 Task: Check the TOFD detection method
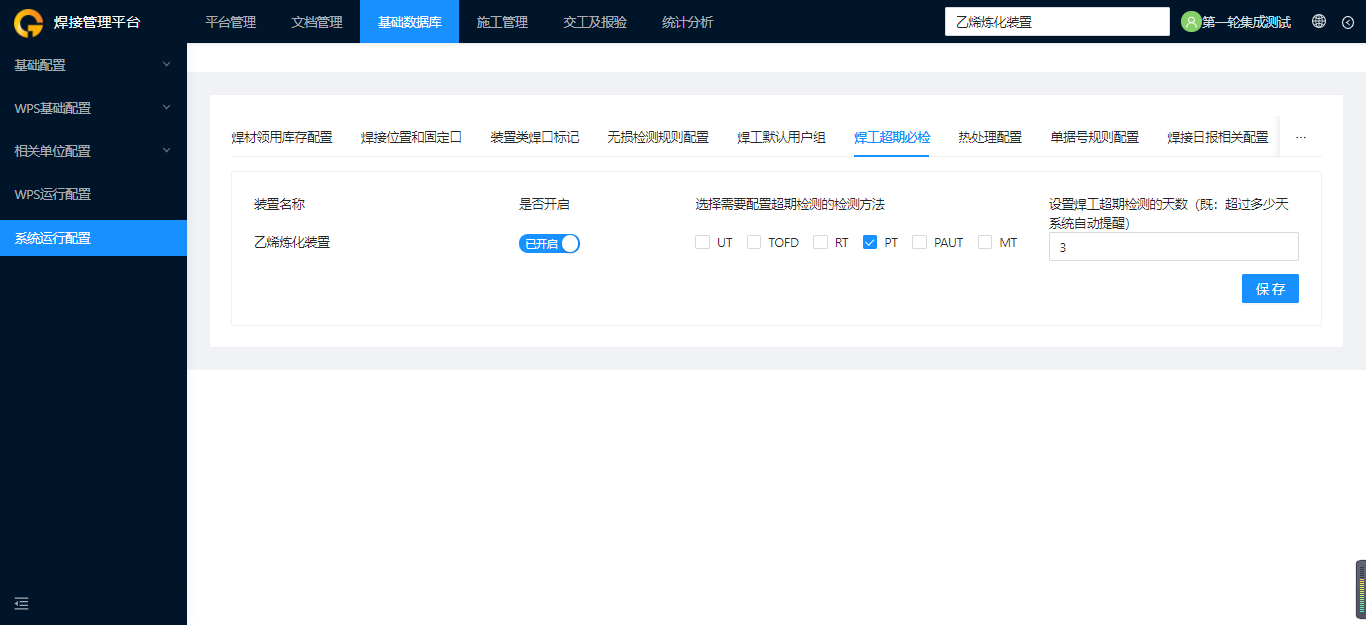click(x=754, y=242)
